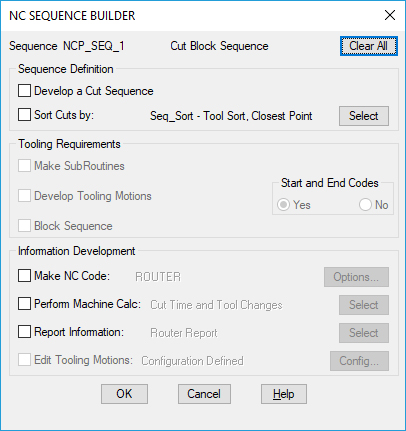Viewport: 406px width, 431px height.
Task: Click the Clear All button
Action: [369, 46]
